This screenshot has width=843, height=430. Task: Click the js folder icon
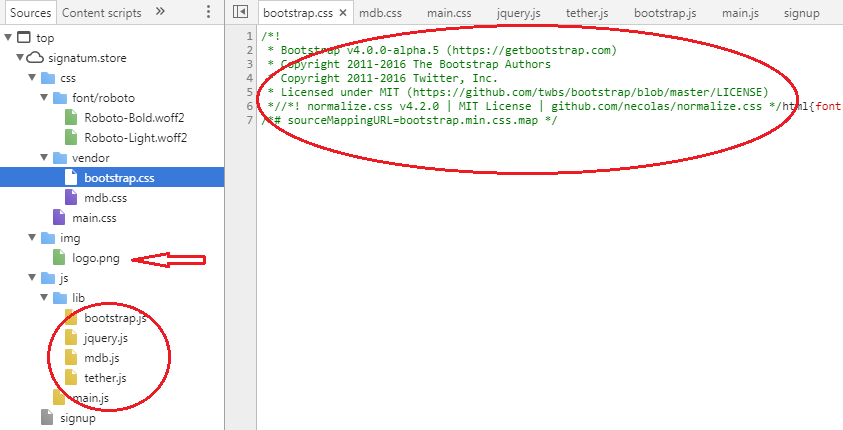tap(48, 277)
